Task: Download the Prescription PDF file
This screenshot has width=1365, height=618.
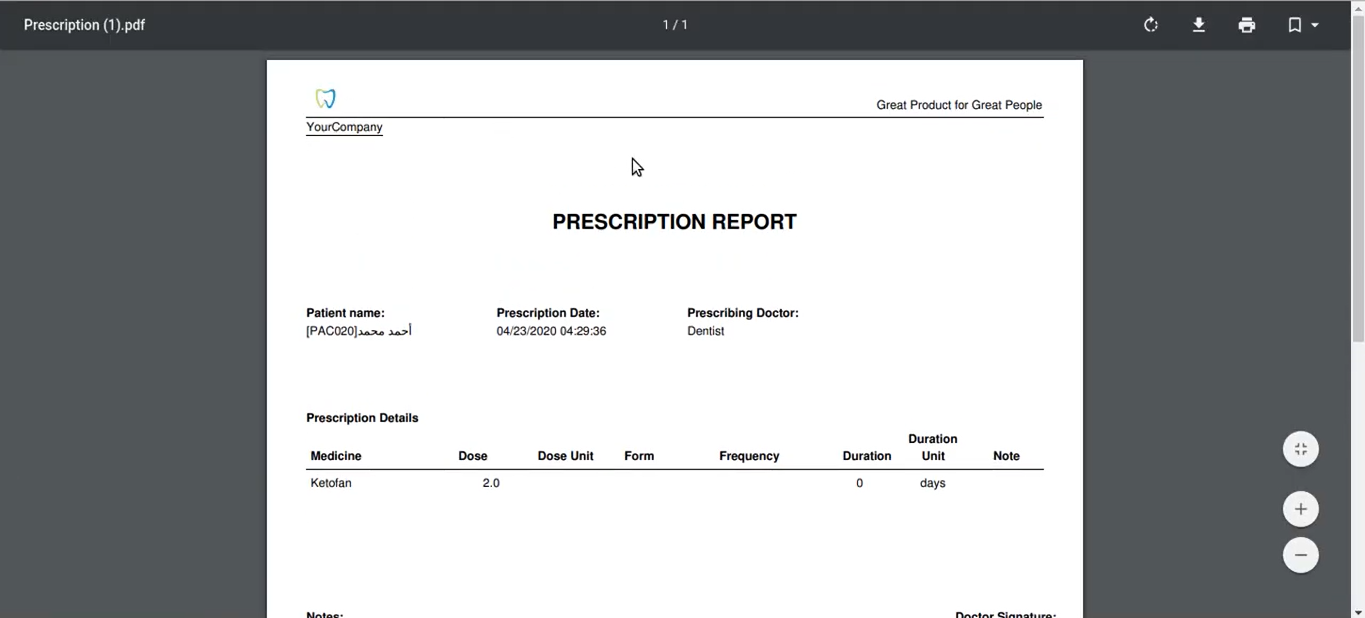Action: 1199,25
